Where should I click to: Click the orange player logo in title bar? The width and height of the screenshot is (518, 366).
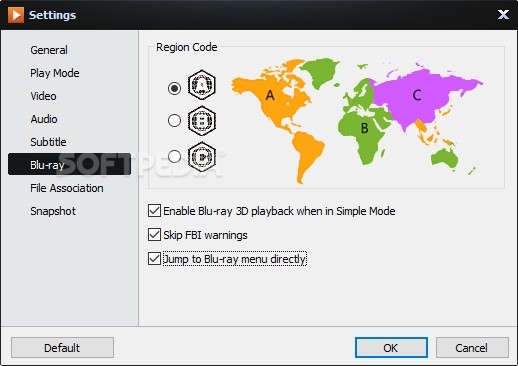pos(16,15)
